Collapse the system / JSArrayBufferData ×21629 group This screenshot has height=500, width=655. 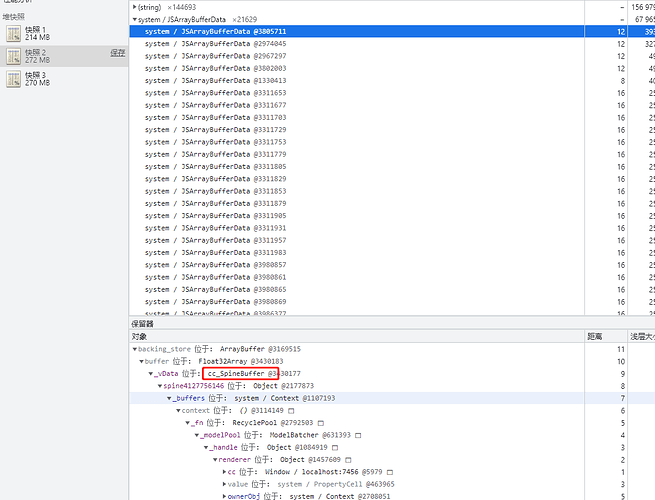pyautogui.click(x=135, y=20)
